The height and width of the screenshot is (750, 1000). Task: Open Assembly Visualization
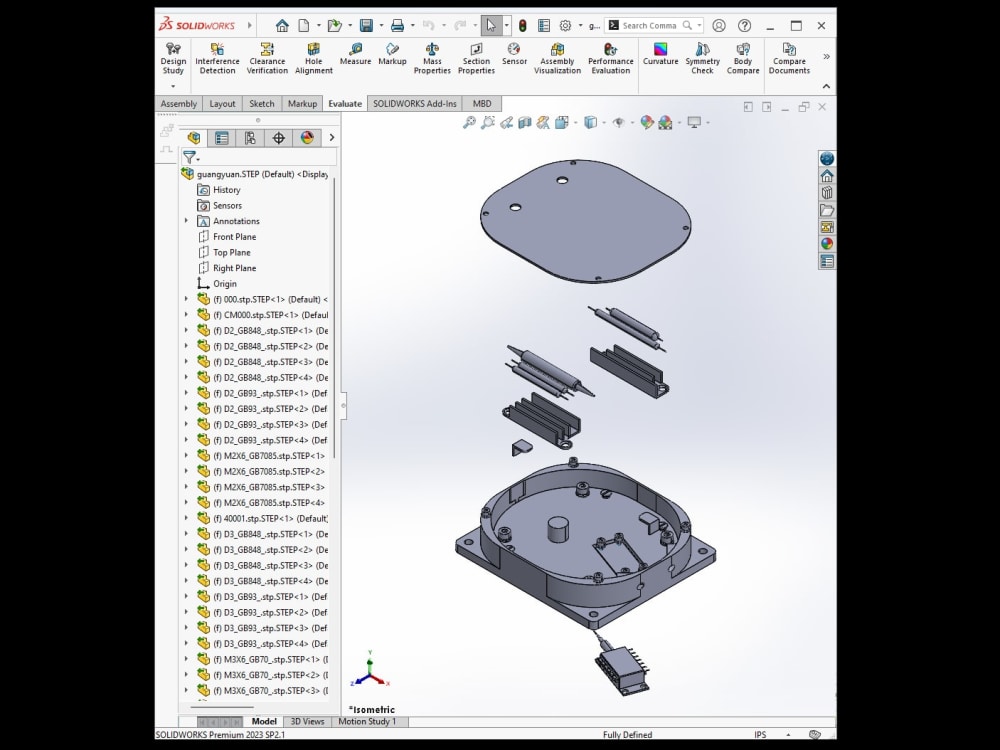pyautogui.click(x=557, y=59)
